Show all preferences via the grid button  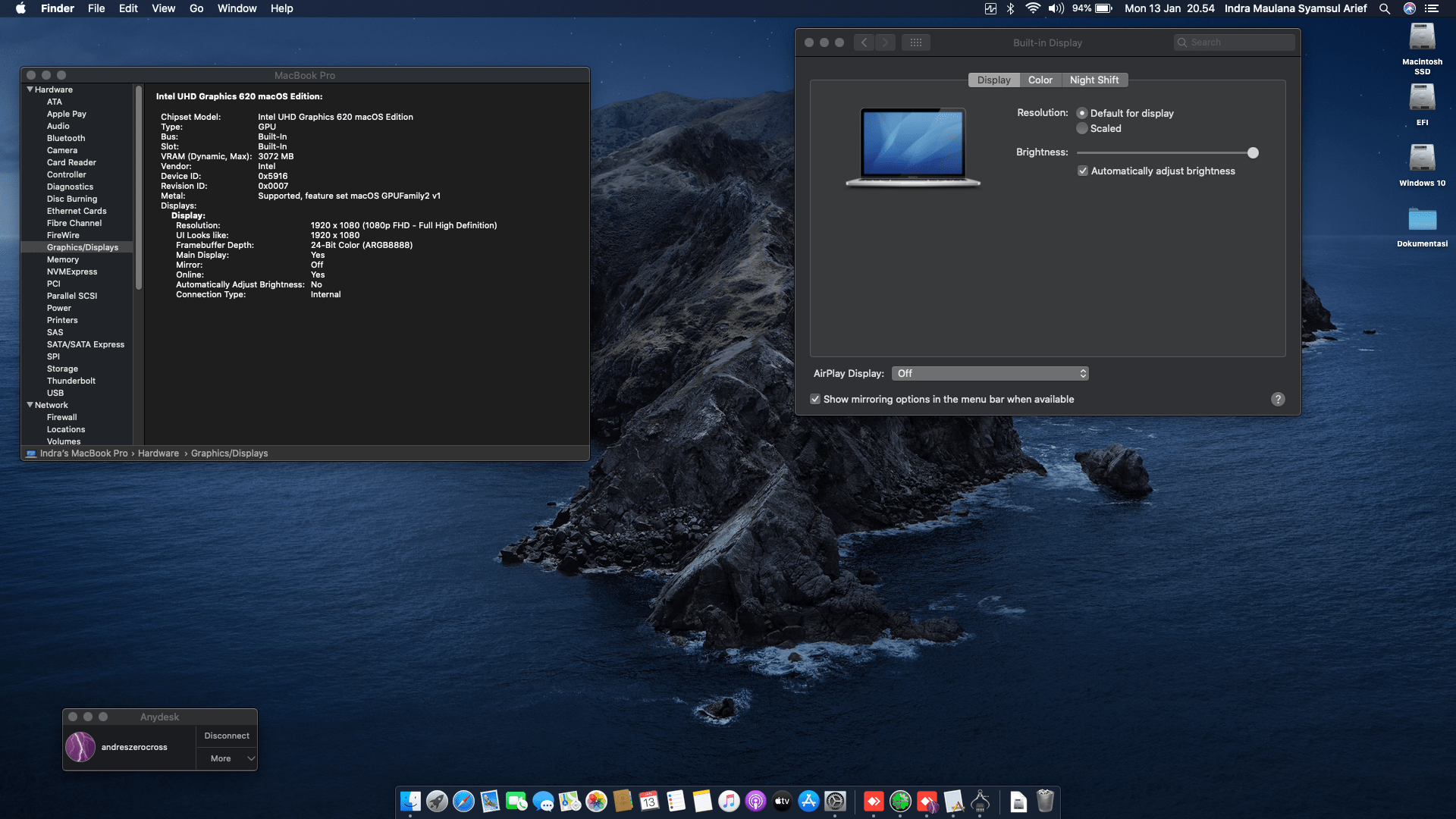click(x=916, y=42)
